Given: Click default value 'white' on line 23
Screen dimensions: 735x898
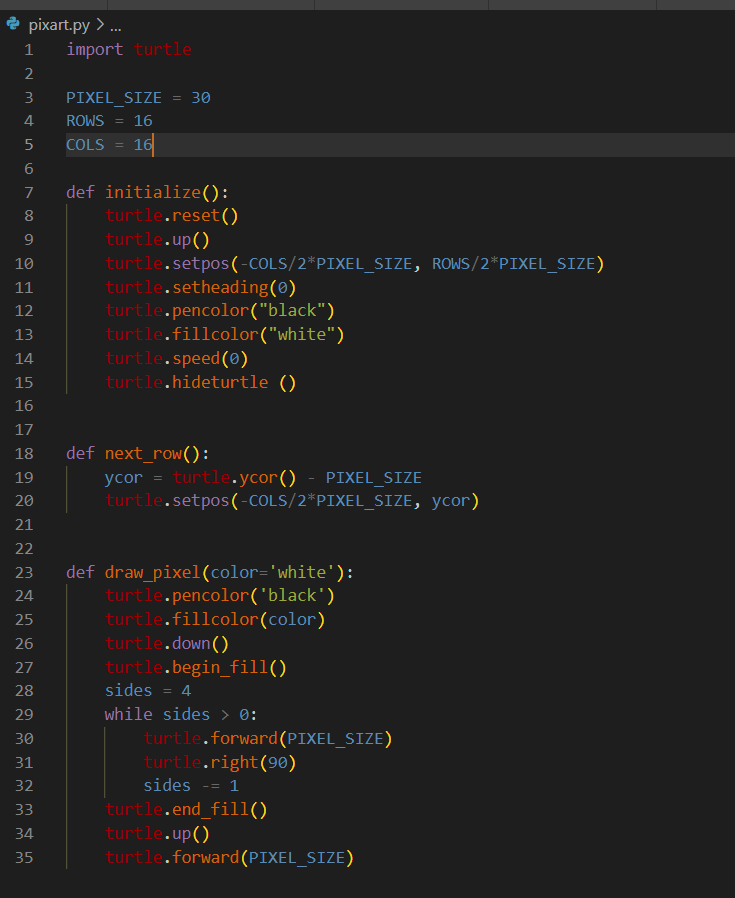Looking at the screenshot, I should (x=302, y=572).
